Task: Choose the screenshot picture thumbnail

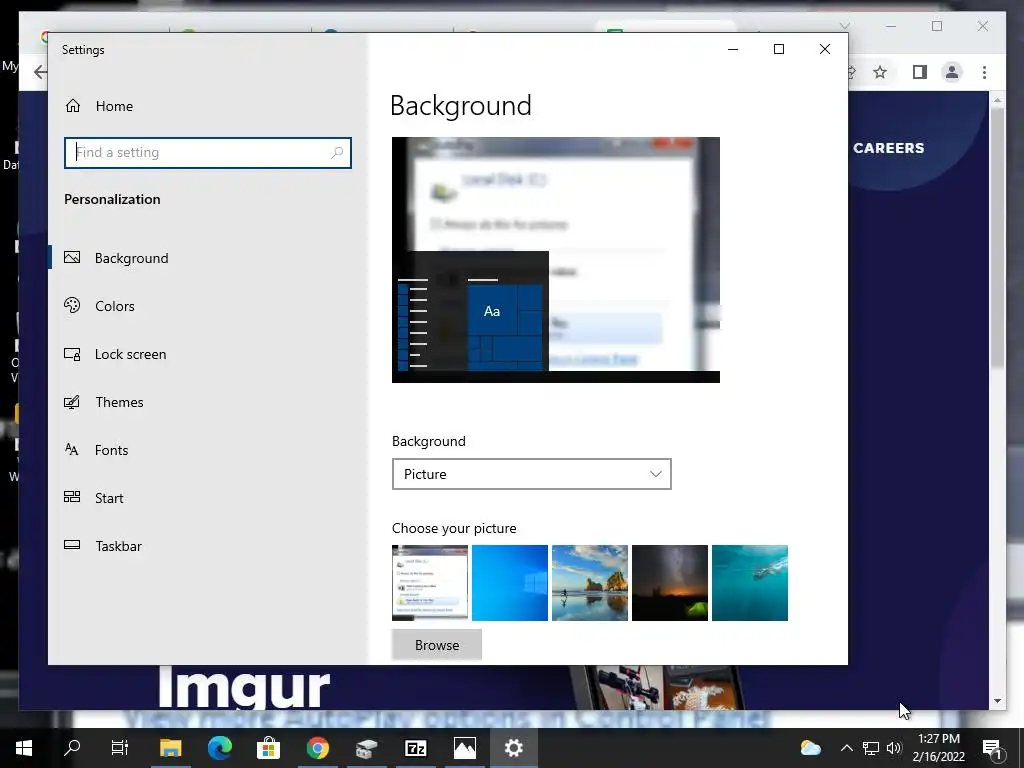Action: [x=430, y=583]
